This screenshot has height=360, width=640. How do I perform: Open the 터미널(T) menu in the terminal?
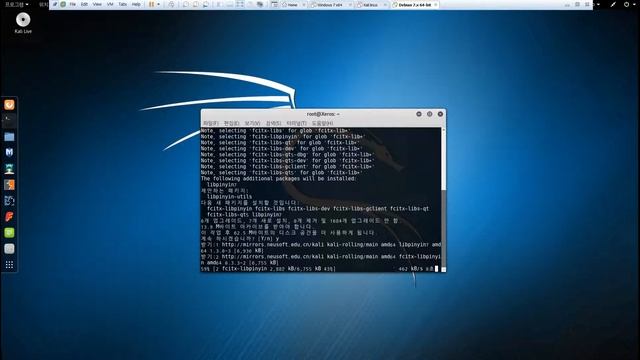[296, 123]
